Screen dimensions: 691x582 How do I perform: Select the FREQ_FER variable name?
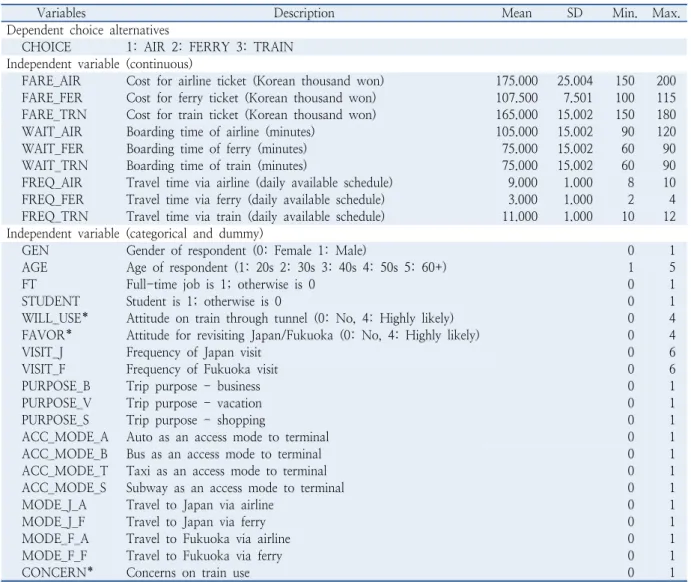(x=52, y=200)
